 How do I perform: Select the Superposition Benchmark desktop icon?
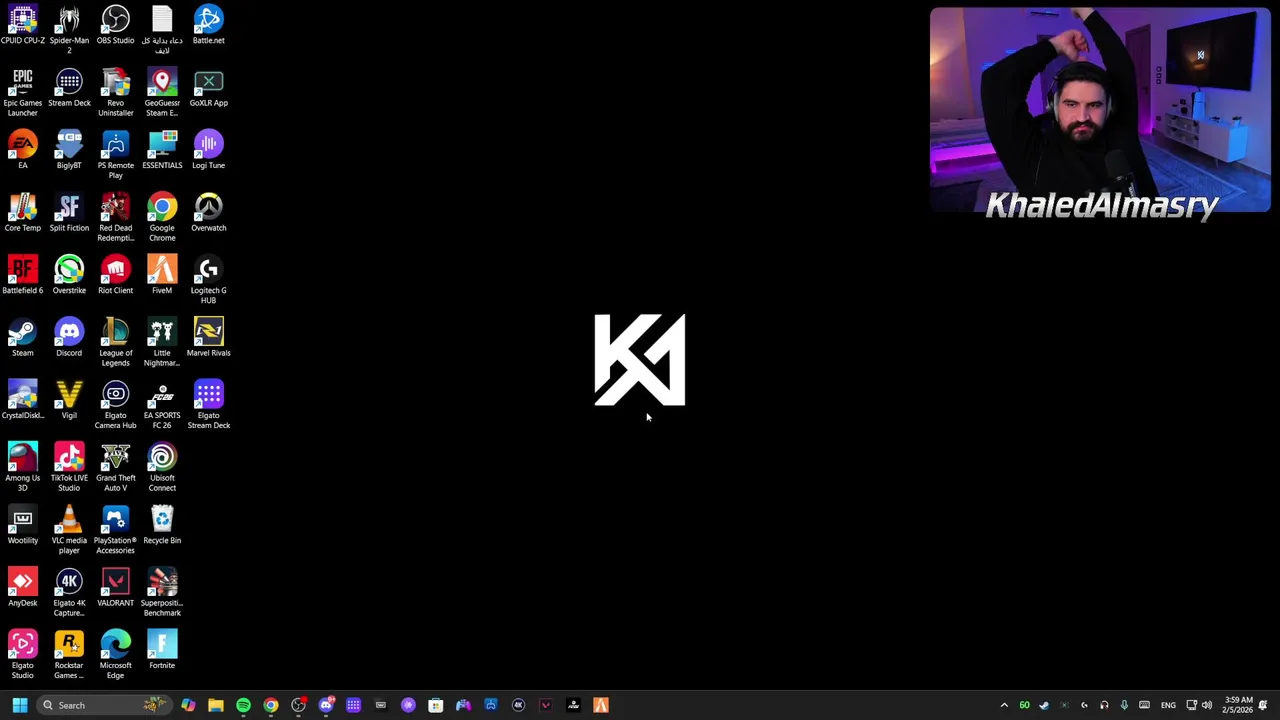[x=162, y=593]
